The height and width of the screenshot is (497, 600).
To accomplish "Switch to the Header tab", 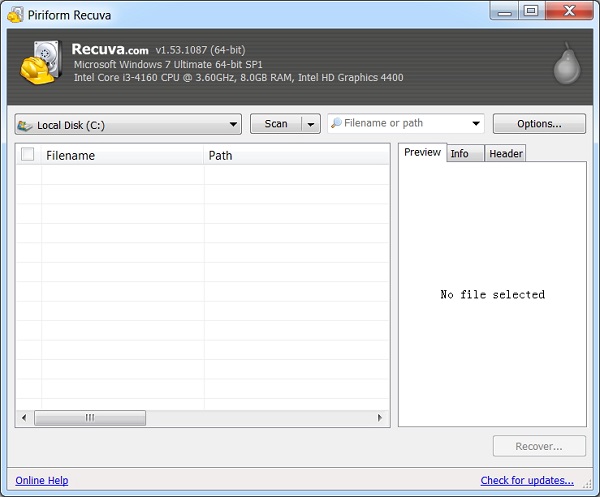I will [505, 153].
